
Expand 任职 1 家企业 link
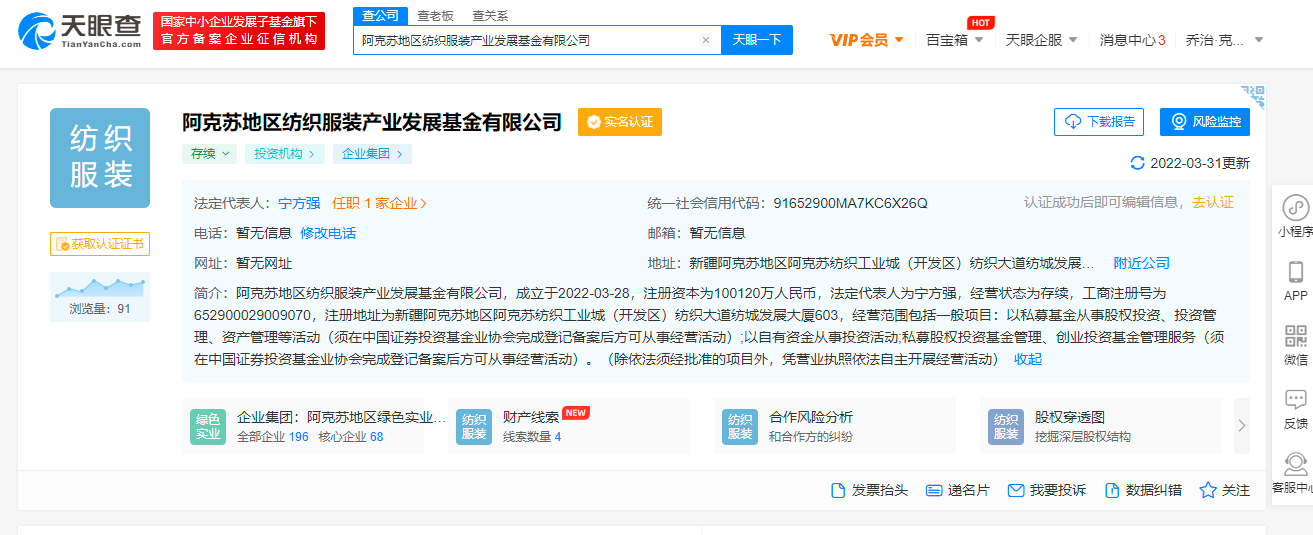point(380,203)
